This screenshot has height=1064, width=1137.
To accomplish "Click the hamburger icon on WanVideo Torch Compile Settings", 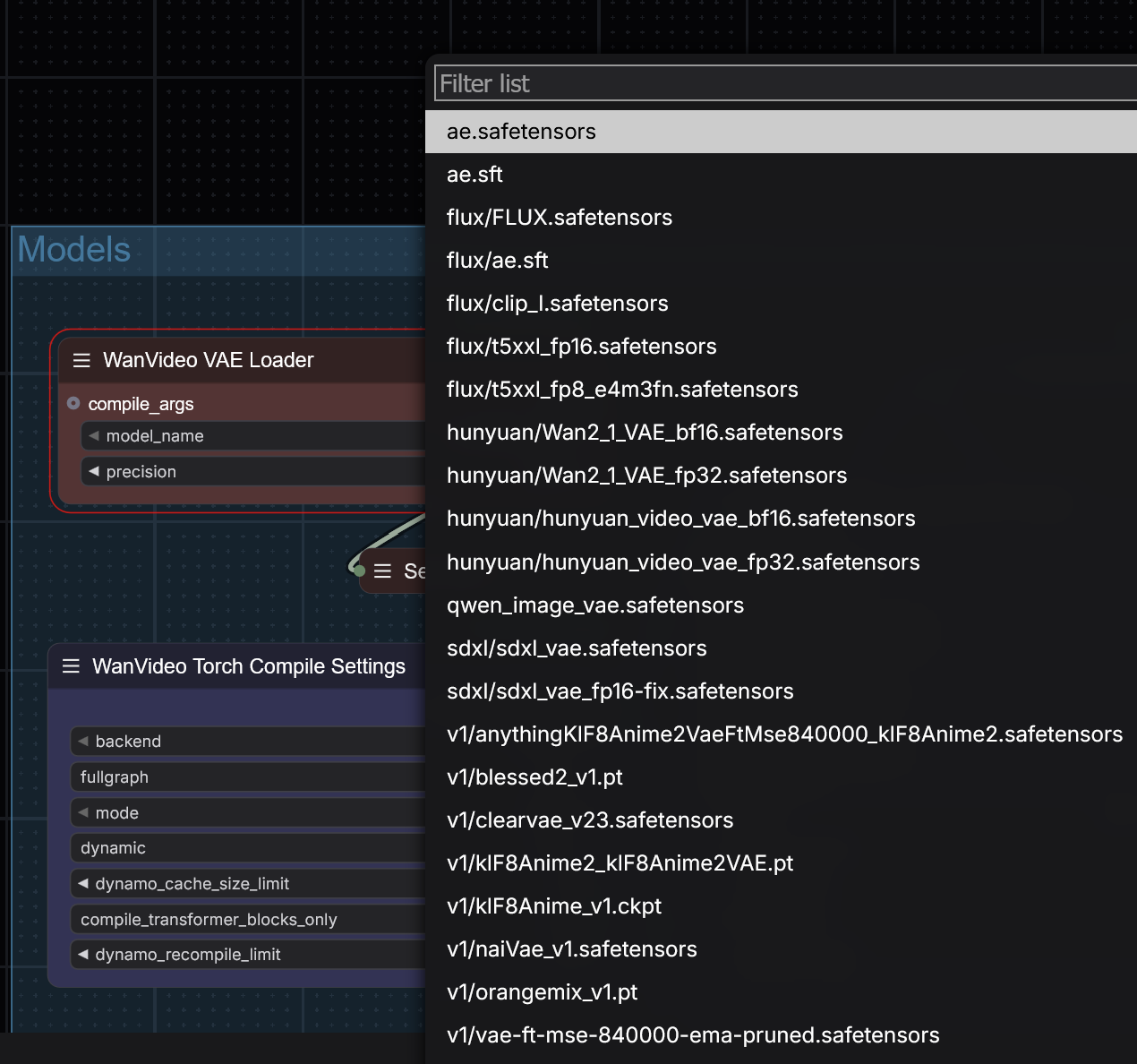I will pos(71,666).
